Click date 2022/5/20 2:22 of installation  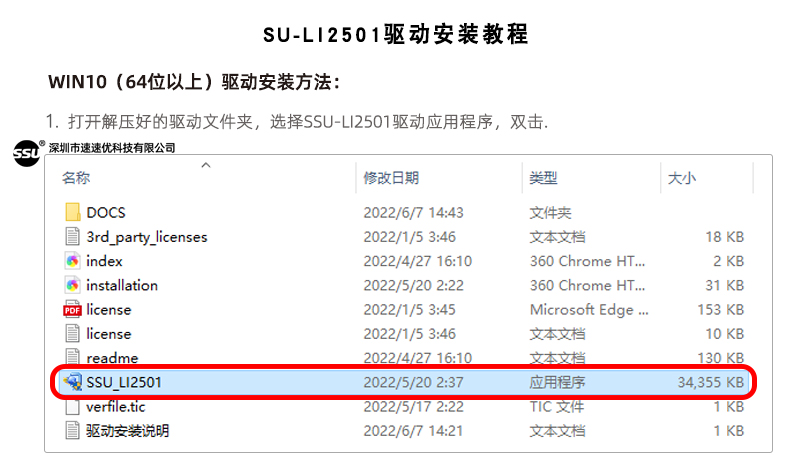click(x=414, y=285)
